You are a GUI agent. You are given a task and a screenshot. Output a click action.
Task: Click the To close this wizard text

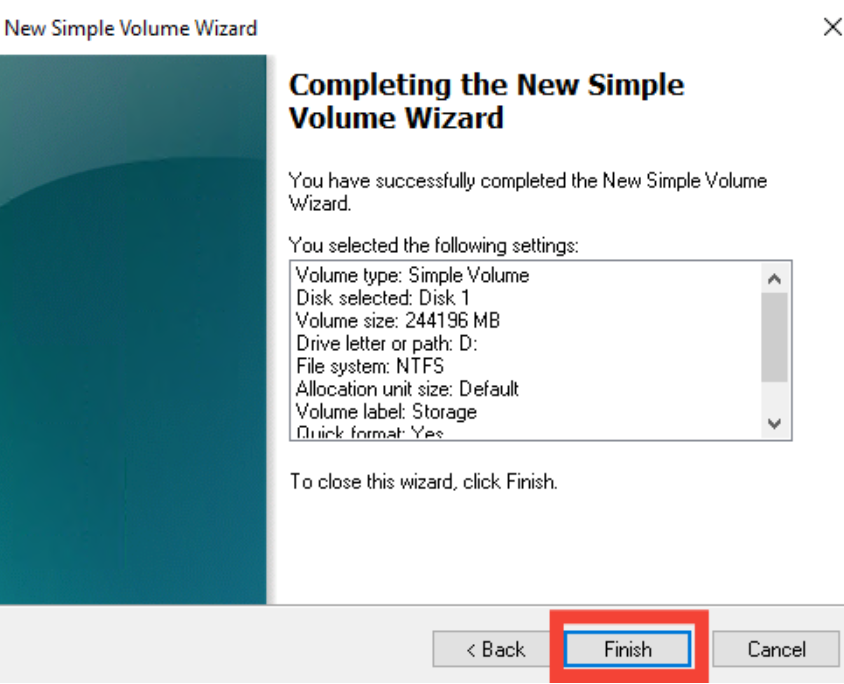[424, 481]
